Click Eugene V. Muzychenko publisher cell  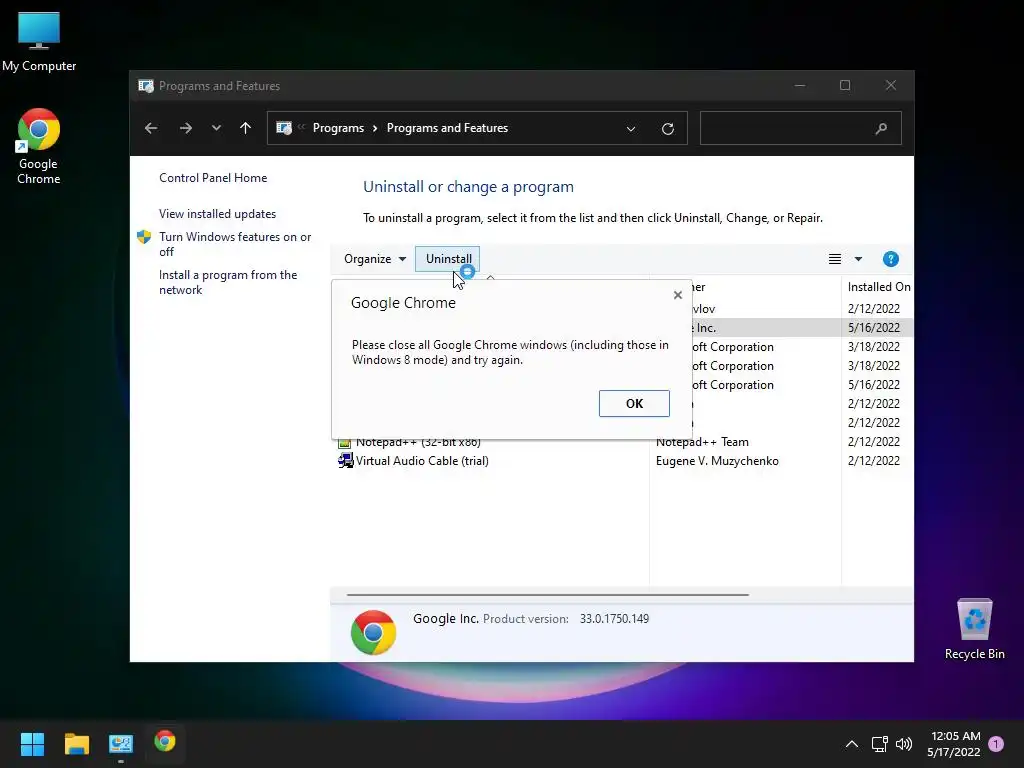click(x=717, y=461)
